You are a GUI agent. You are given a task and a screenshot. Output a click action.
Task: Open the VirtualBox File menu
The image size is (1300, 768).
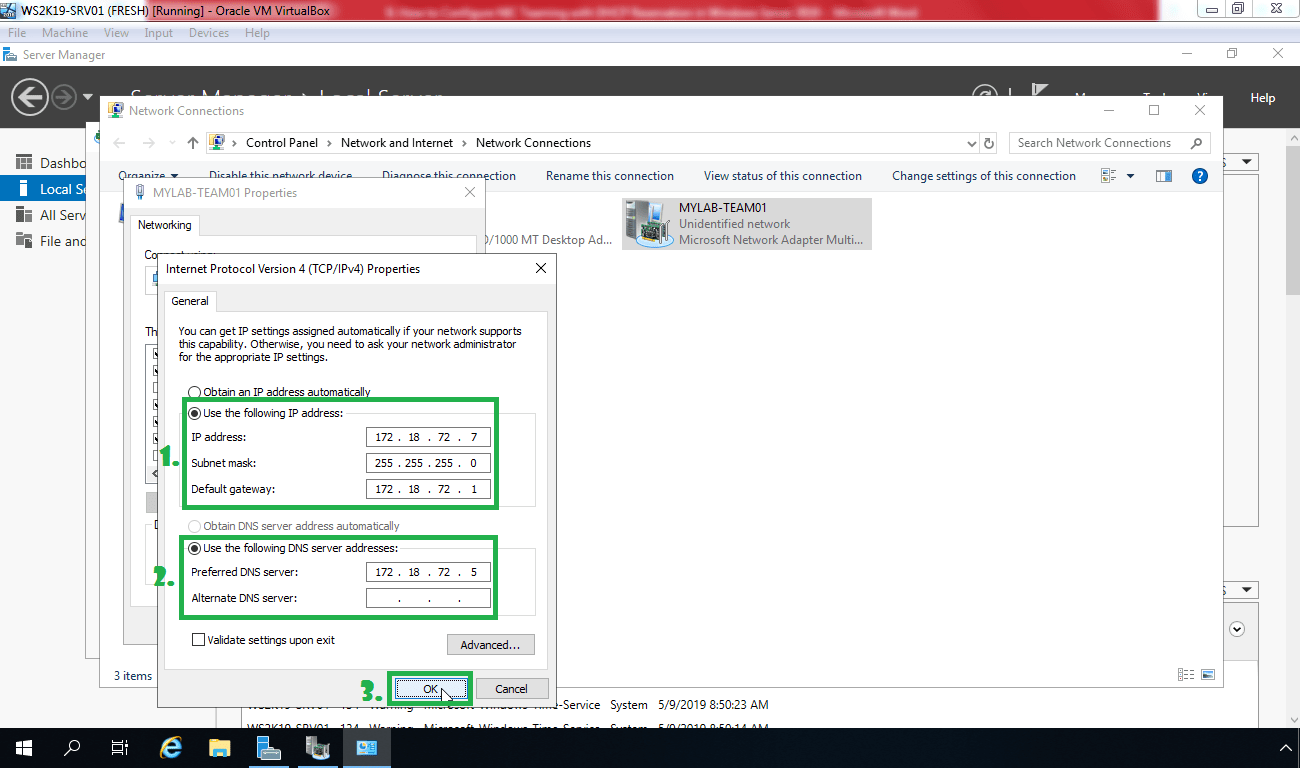click(x=17, y=33)
